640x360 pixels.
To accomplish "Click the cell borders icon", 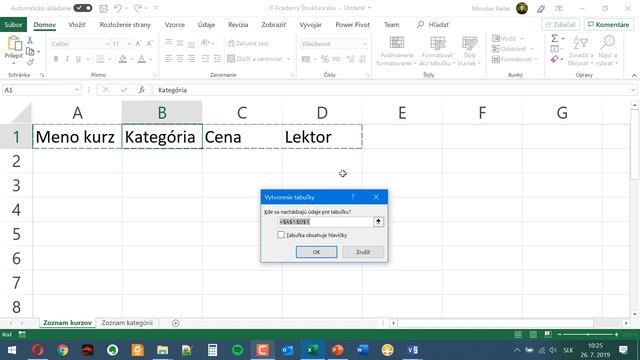I will pos(100,59).
